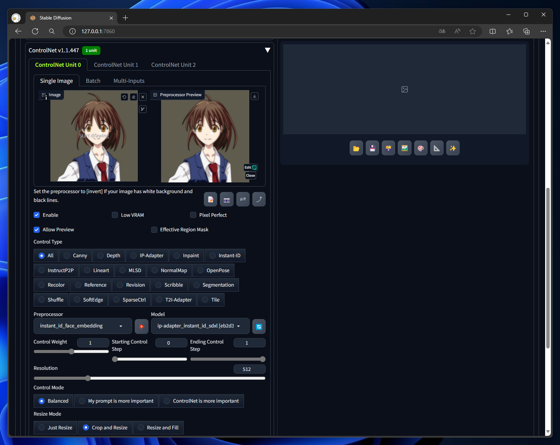Open the Model dropdown
The image size is (560, 445).
pos(200,326)
